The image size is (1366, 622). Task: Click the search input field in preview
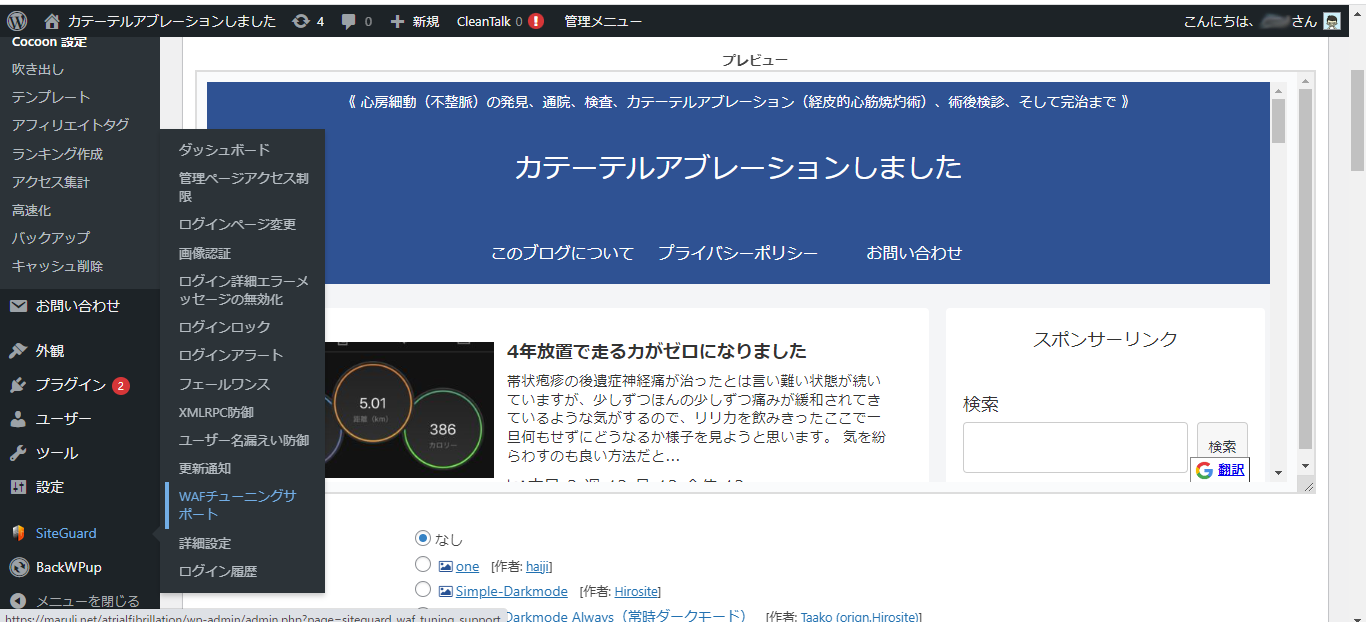click(x=1074, y=447)
